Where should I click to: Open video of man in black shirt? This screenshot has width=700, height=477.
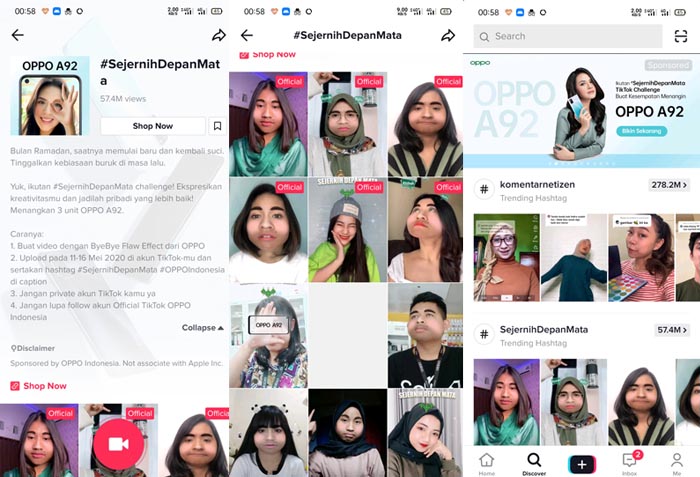(x=425, y=335)
